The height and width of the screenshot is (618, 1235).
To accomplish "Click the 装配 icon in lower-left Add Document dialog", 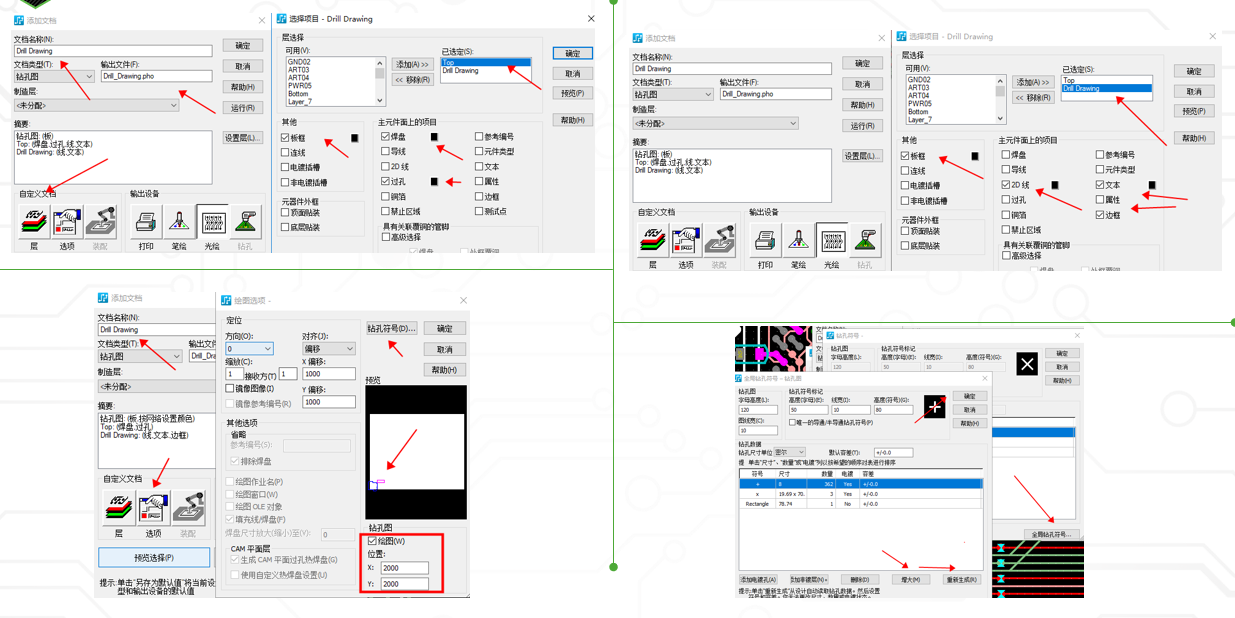I will (x=187, y=507).
